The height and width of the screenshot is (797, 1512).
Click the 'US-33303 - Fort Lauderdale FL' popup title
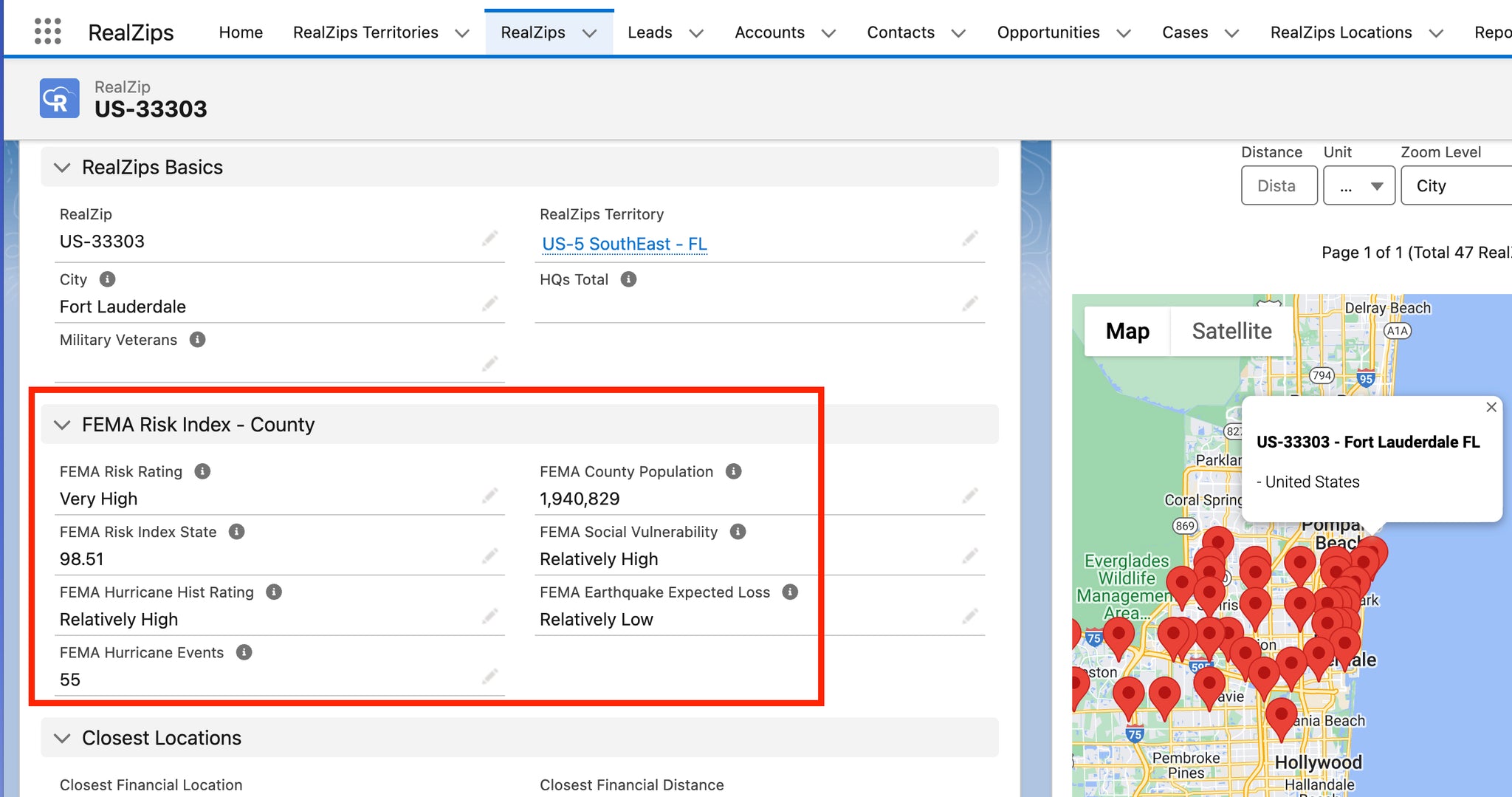[1368, 442]
